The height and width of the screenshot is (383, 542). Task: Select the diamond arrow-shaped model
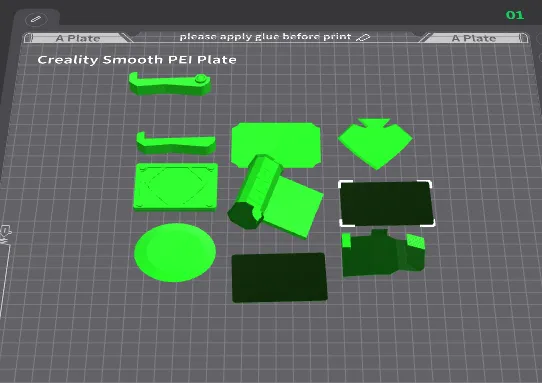point(375,143)
